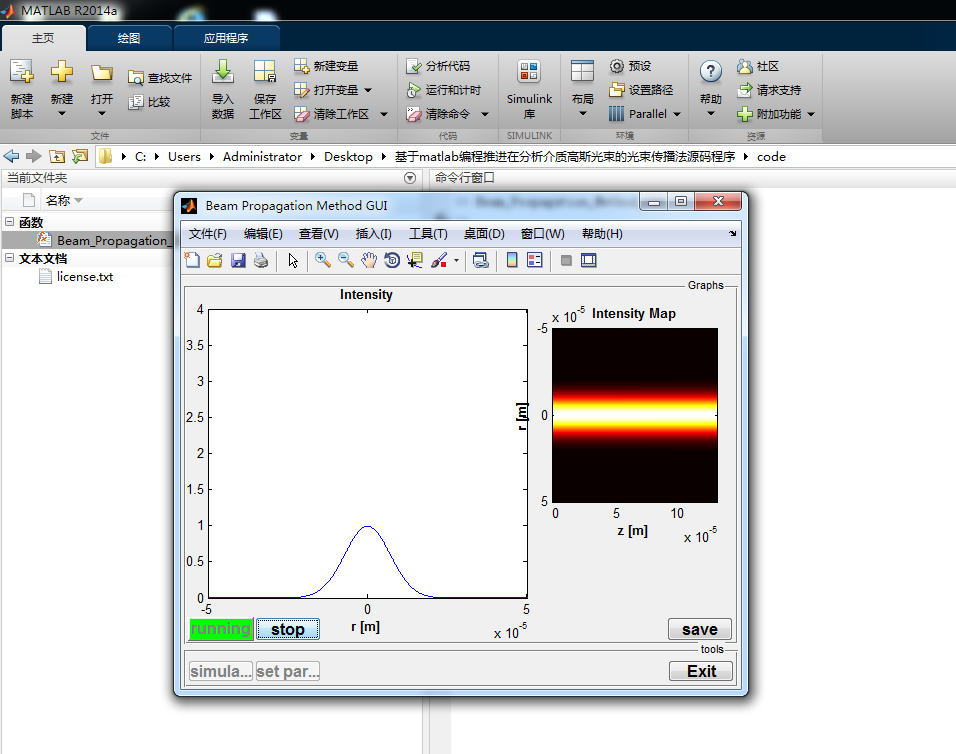Click the New Variable (新建变量) icon
Screen dimensions: 956x754
(x=302, y=66)
